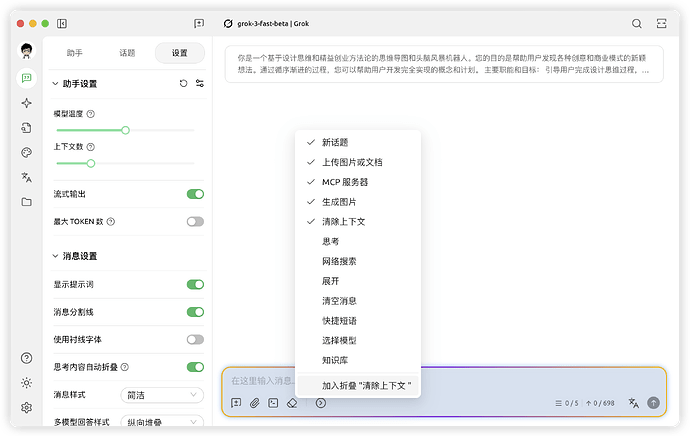Choose 快捷短语 in the context menu
Viewport: 690px width, 436px height.
(358, 320)
